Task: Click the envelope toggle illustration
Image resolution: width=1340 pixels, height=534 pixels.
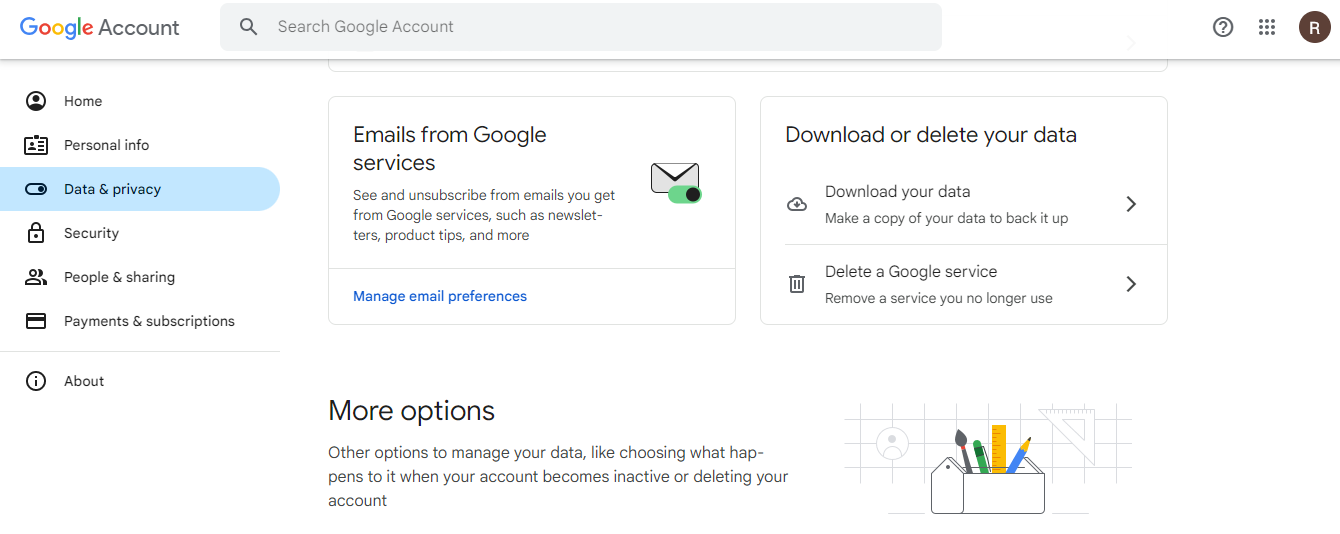Action: tap(676, 183)
